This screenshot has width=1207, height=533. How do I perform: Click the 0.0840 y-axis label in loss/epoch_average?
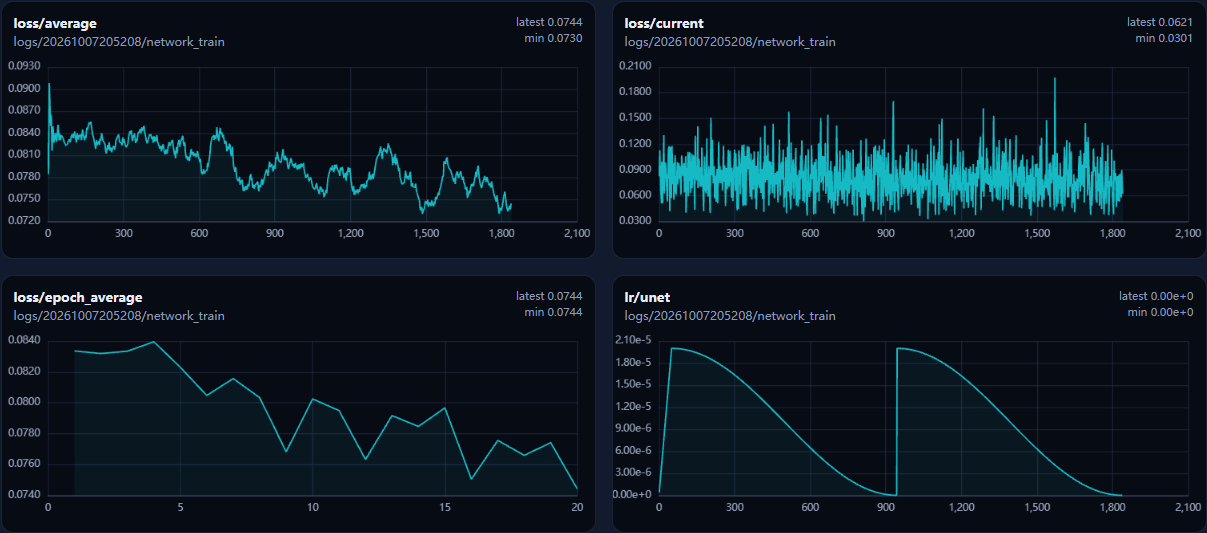pos(24,340)
